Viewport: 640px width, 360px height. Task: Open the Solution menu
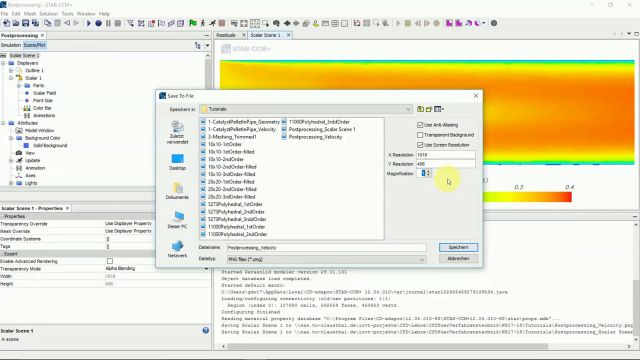pyautogui.click(x=49, y=13)
